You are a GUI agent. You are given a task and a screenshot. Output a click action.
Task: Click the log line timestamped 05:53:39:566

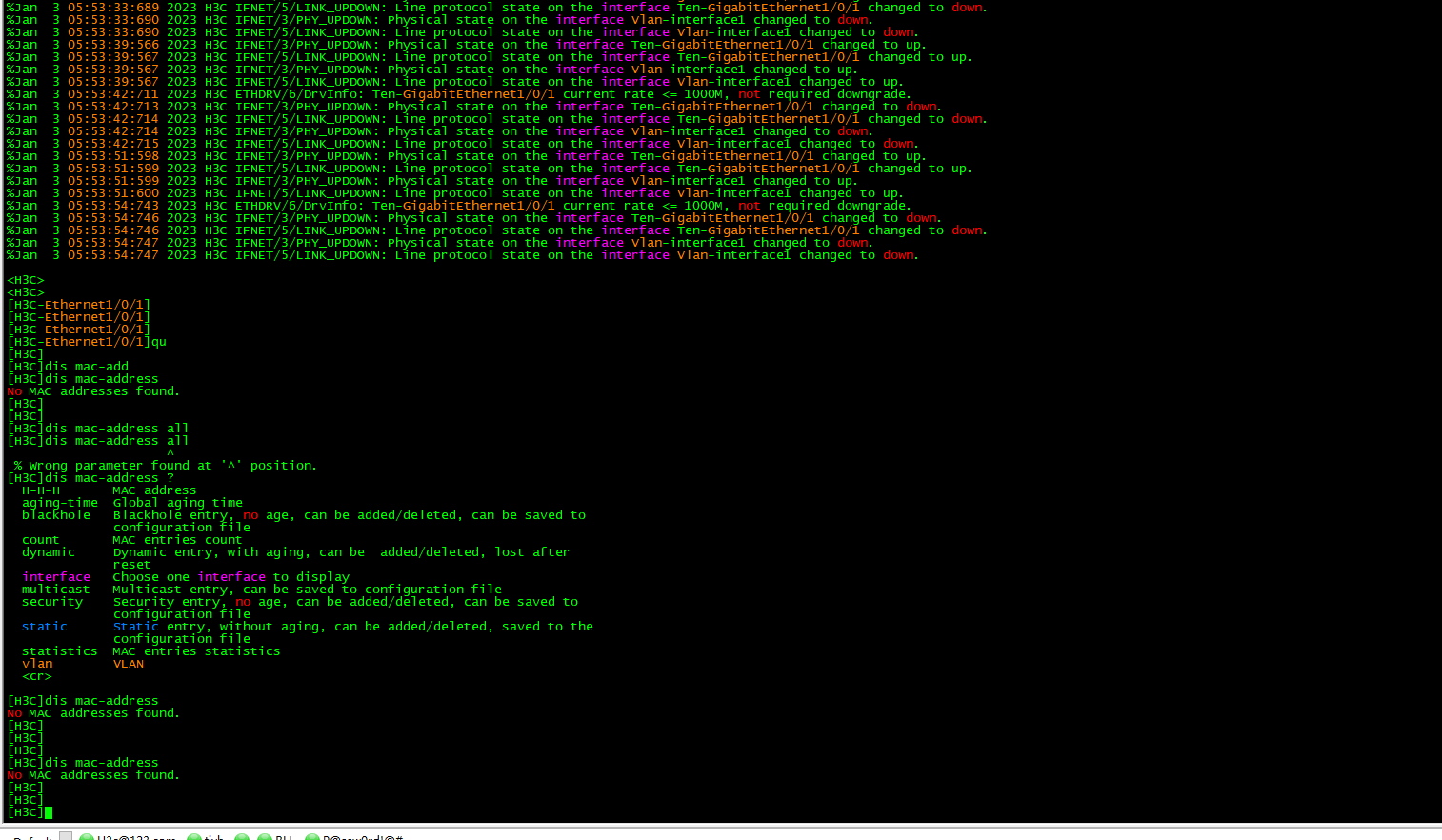(x=466, y=45)
